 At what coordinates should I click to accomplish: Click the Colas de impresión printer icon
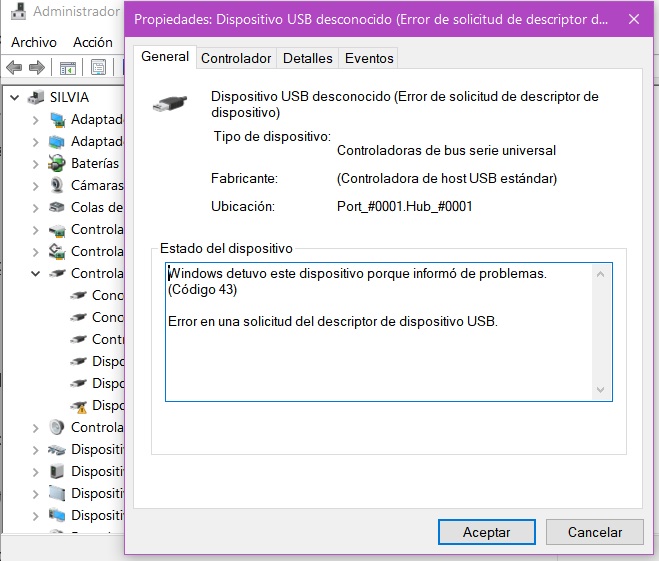click(x=58, y=207)
